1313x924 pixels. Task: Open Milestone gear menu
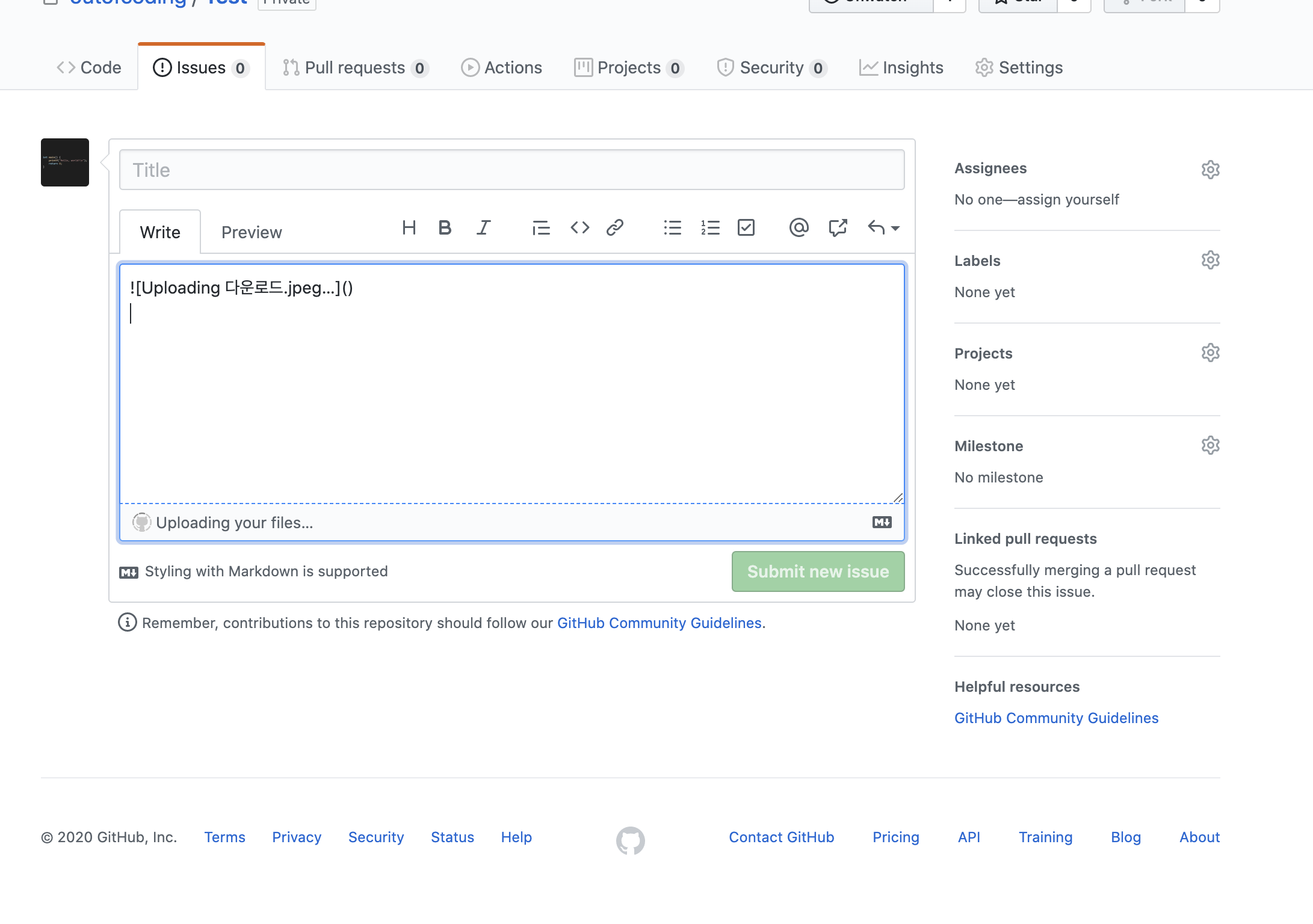tap(1210, 446)
